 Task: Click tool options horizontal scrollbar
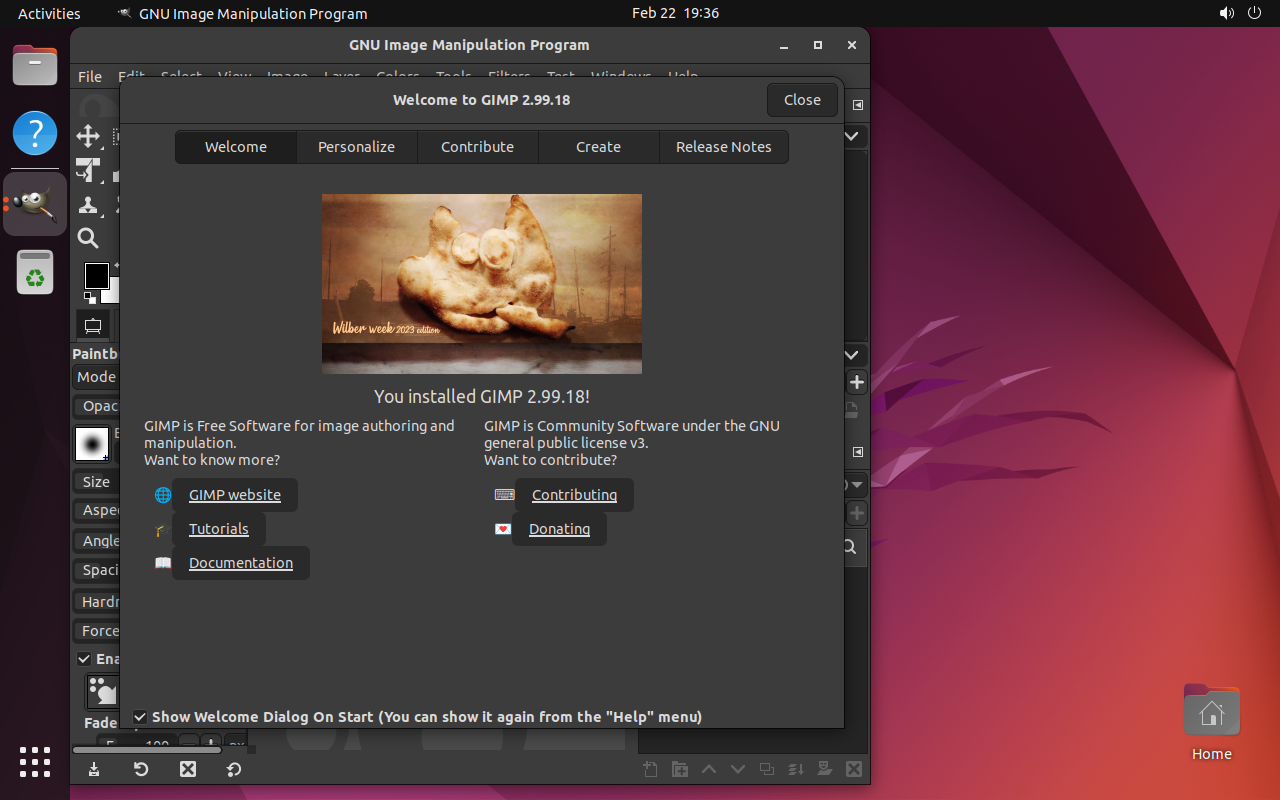coord(147,750)
